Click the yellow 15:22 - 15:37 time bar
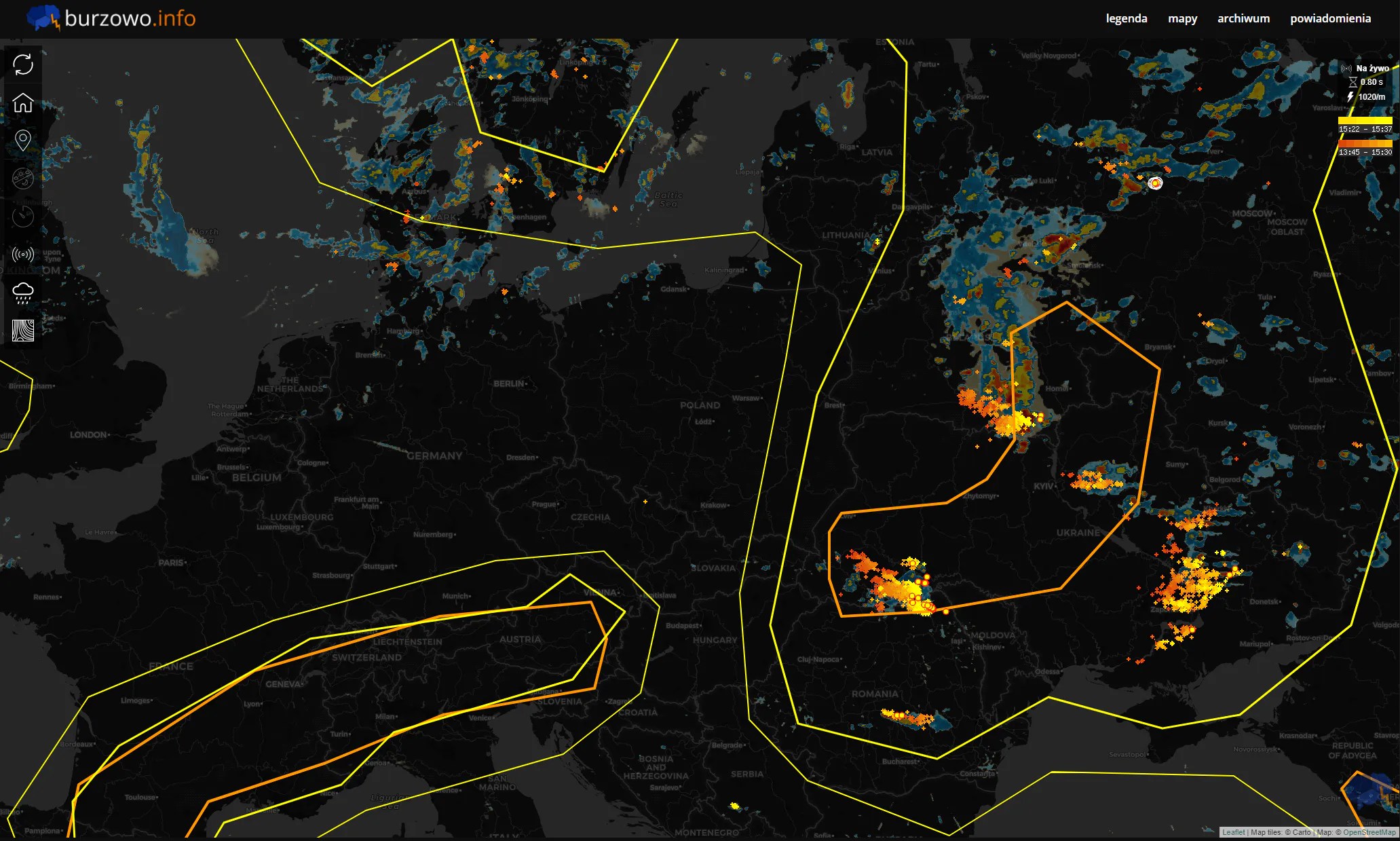Image resolution: width=1400 pixels, height=841 pixels. pyautogui.click(x=1365, y=121)
